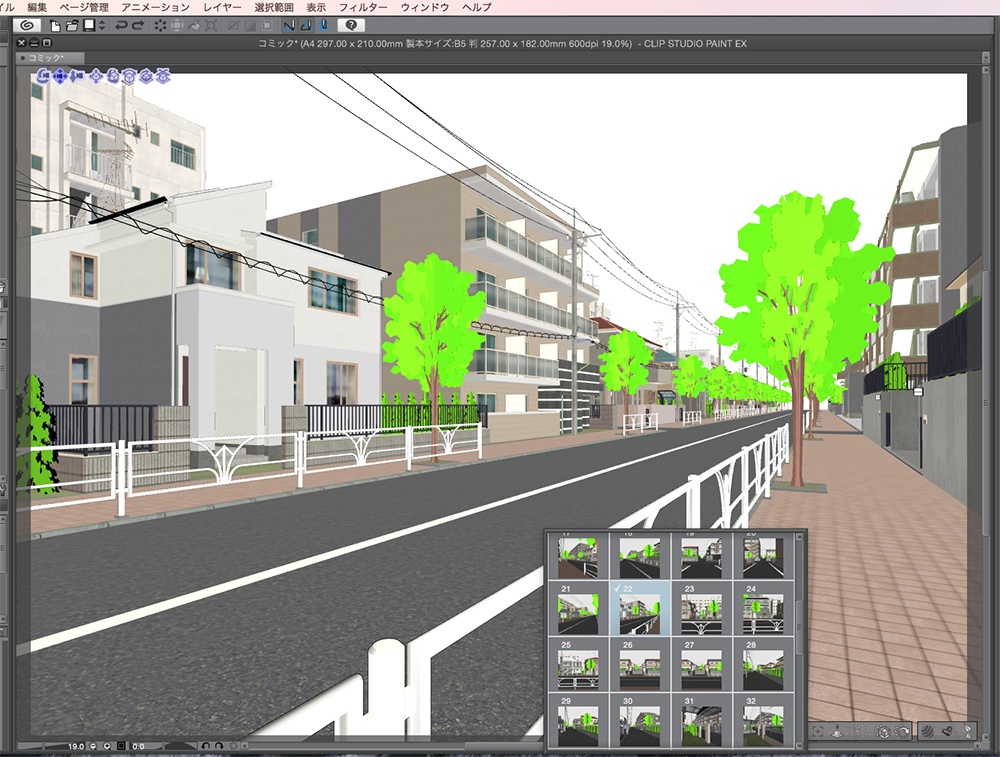Toggle the canvas flip icon near the zoom field
Screen dimensions: 1000x757
click(x=120, y=745)
